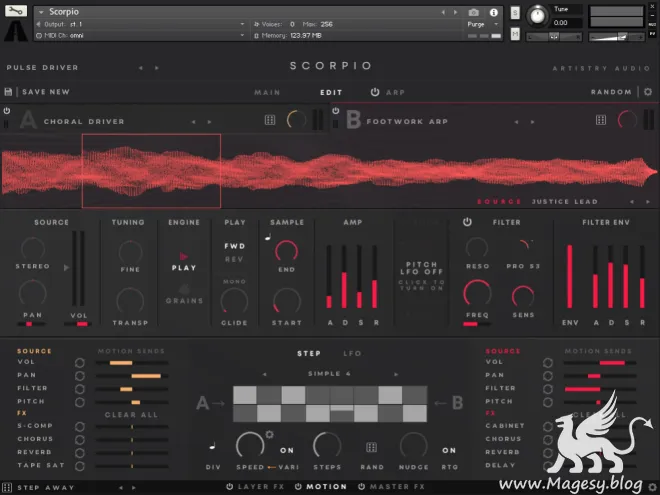
Task: Click layer A Tape Sat send circle
Action: (80, 466)
